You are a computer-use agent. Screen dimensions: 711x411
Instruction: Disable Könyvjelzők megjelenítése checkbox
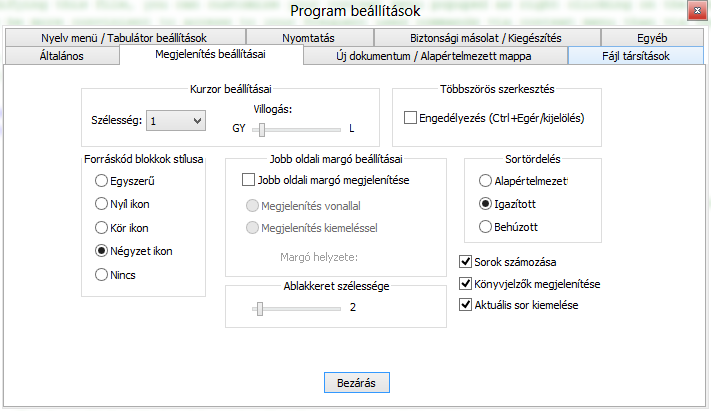[465, 284]
